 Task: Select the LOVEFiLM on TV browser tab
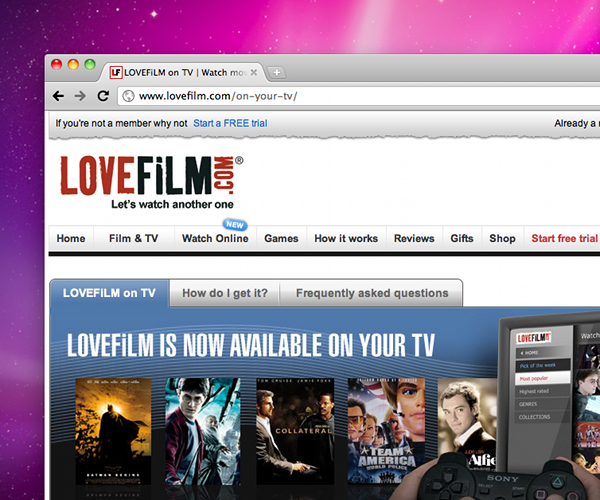click(184, 72)
